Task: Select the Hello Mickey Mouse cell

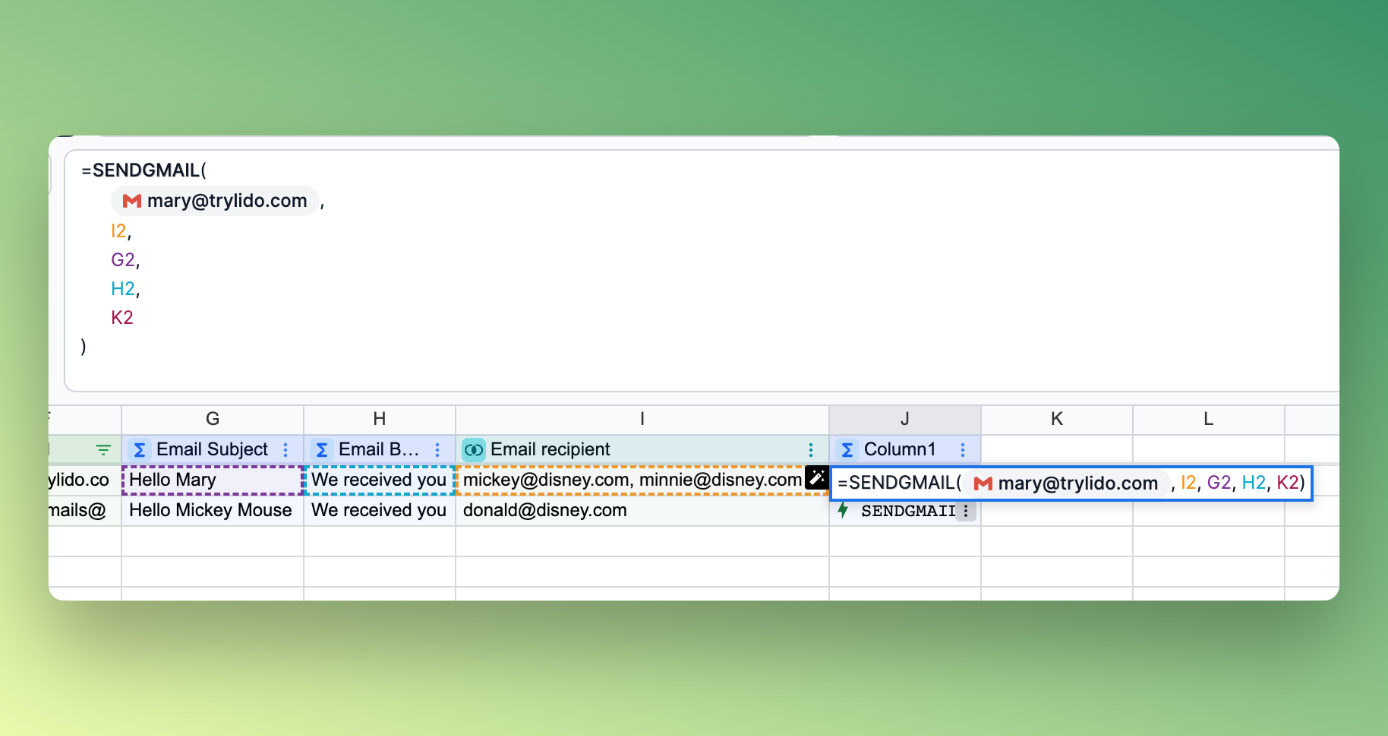Action: [x=212, y=511]
